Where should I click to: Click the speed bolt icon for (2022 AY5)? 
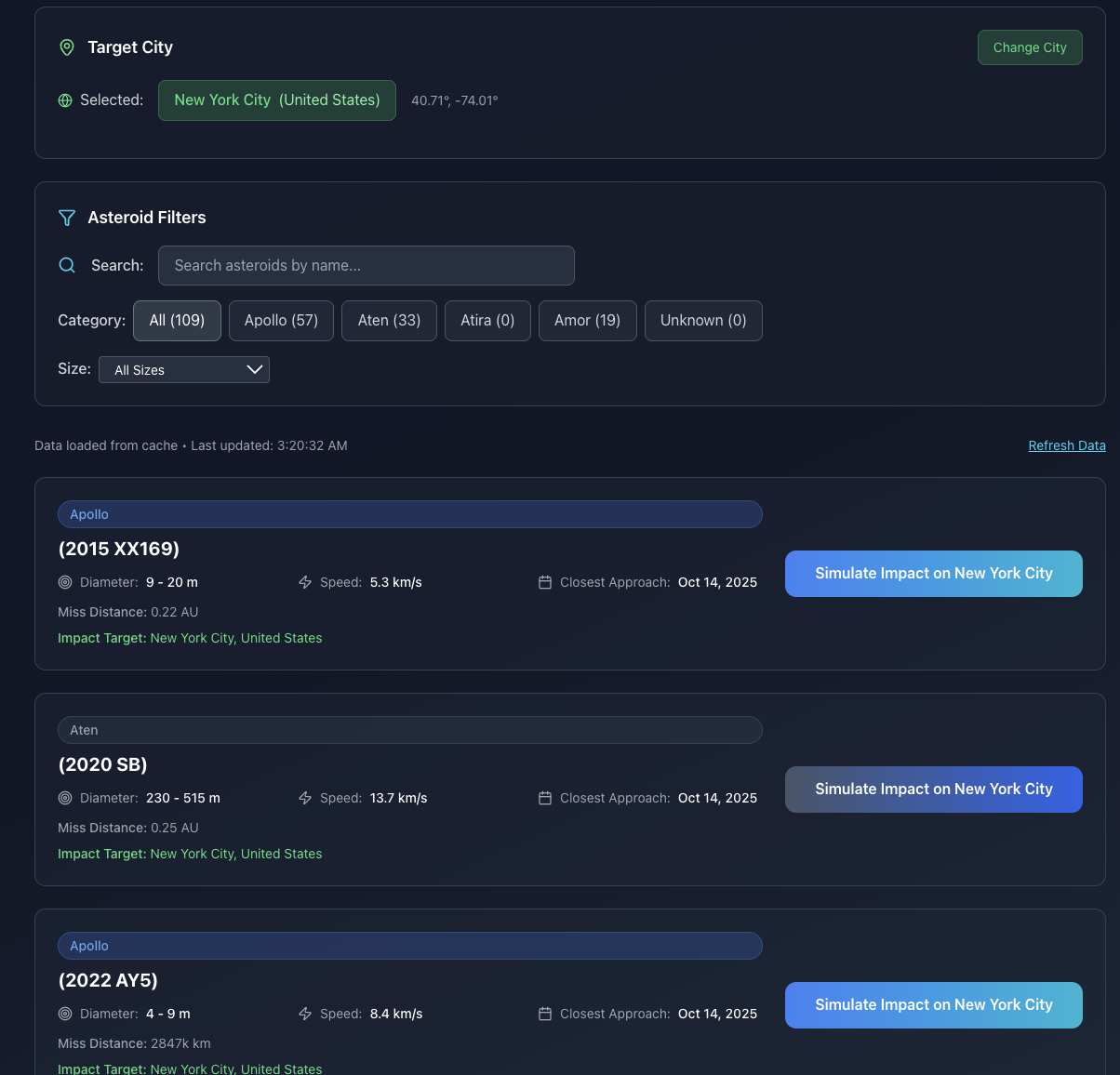coord(305,1014)
